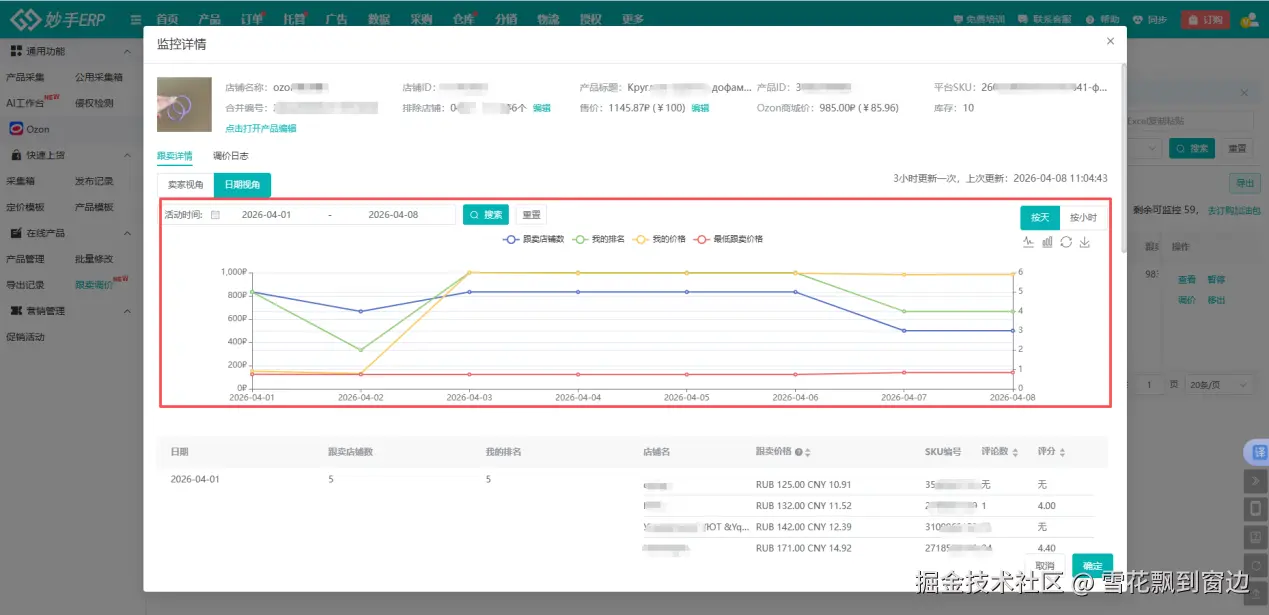Click 同步 in header
This screenshot has width=1269, height=615.
point(1150,19)
